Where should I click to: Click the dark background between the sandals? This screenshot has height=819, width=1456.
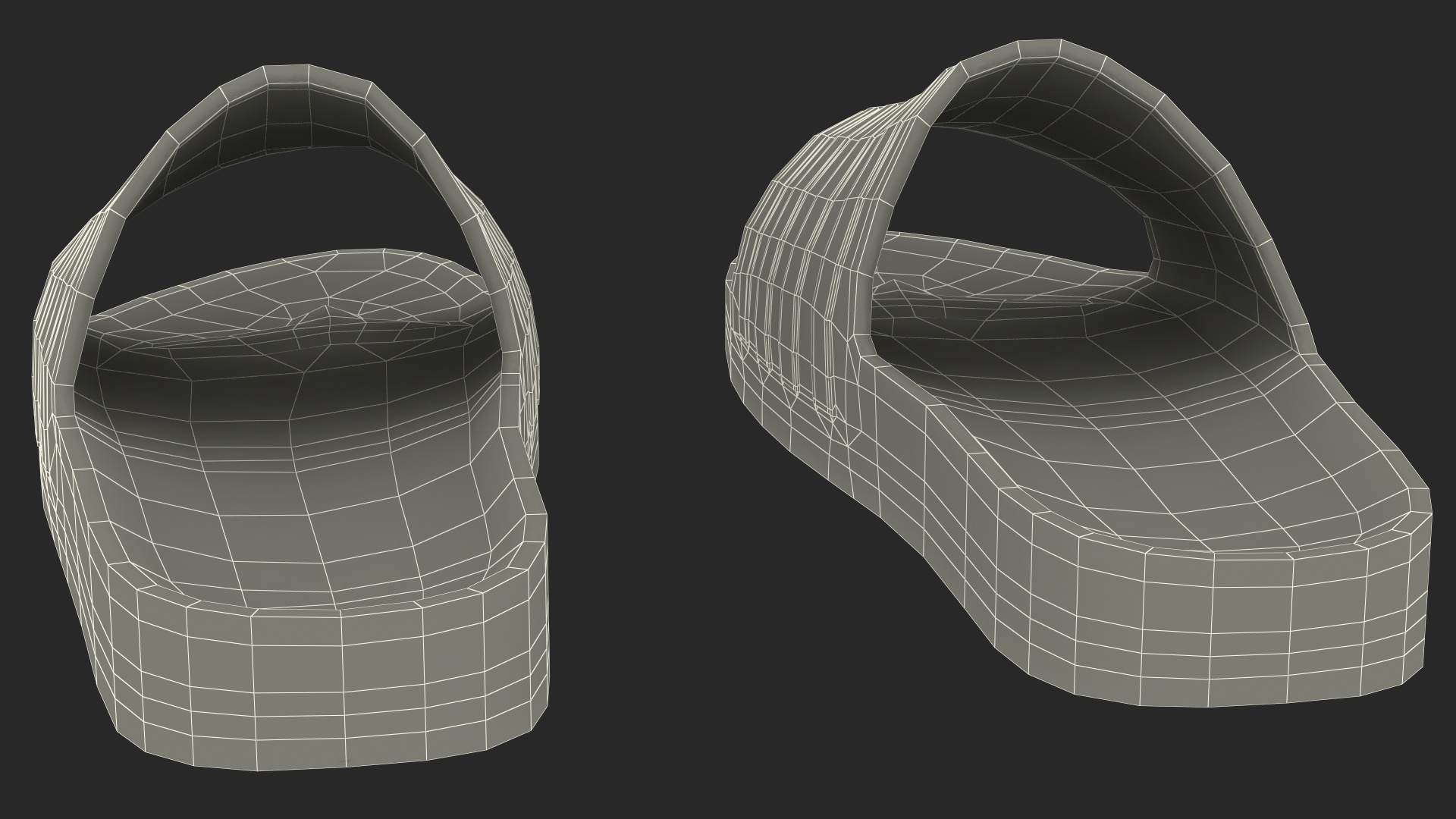click(x=637, y=409)
